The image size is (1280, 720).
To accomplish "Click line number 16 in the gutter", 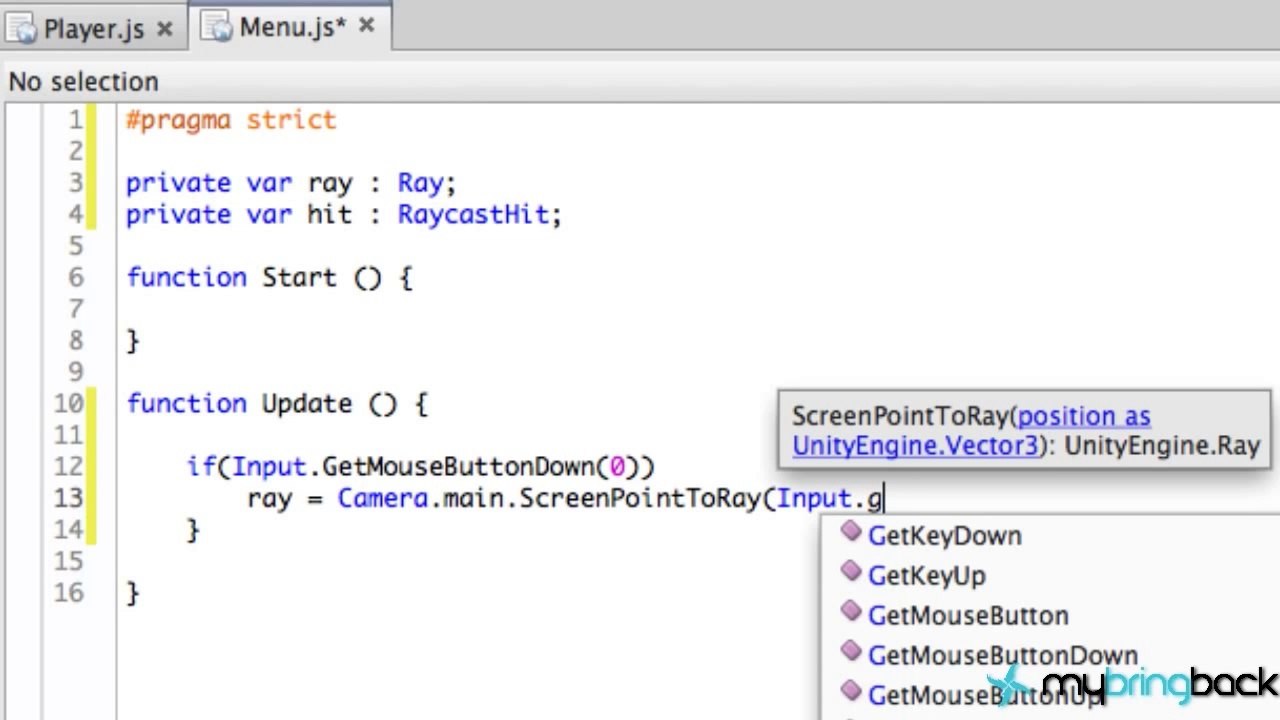I will pos(69,593).
